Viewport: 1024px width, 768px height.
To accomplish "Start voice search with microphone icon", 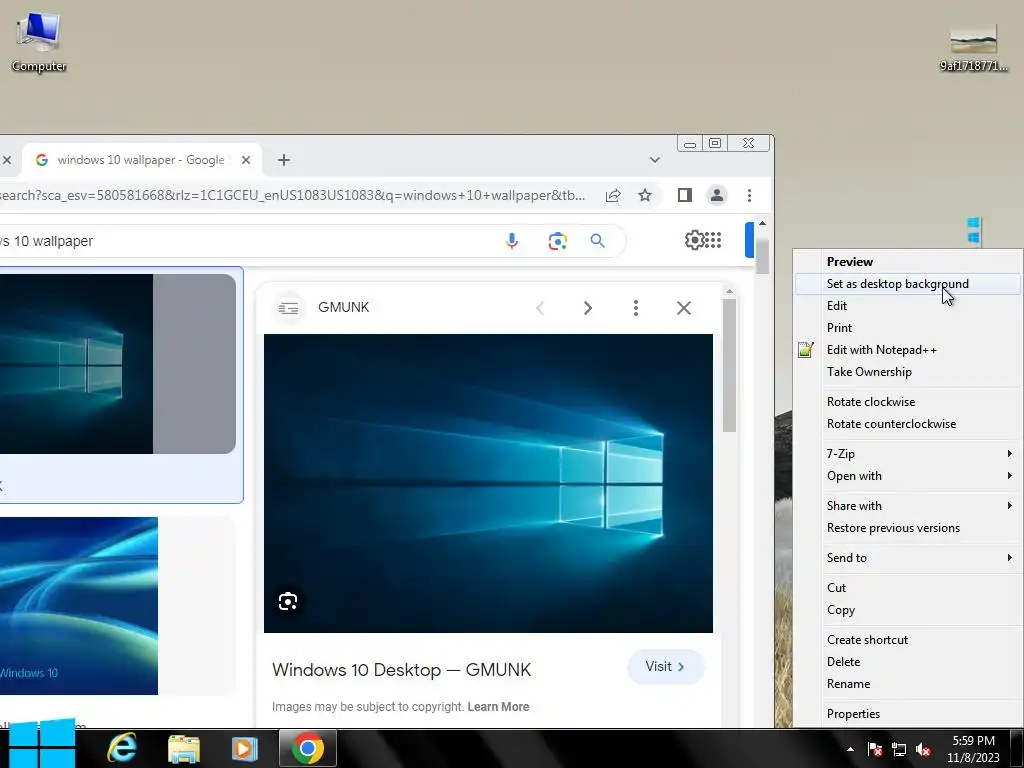I will coord(512,241).
